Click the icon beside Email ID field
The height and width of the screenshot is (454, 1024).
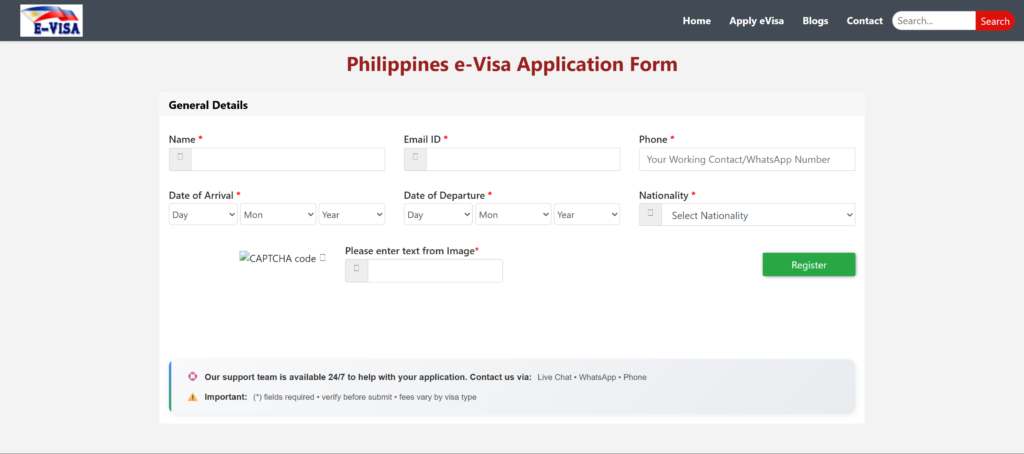pos(415,159)
